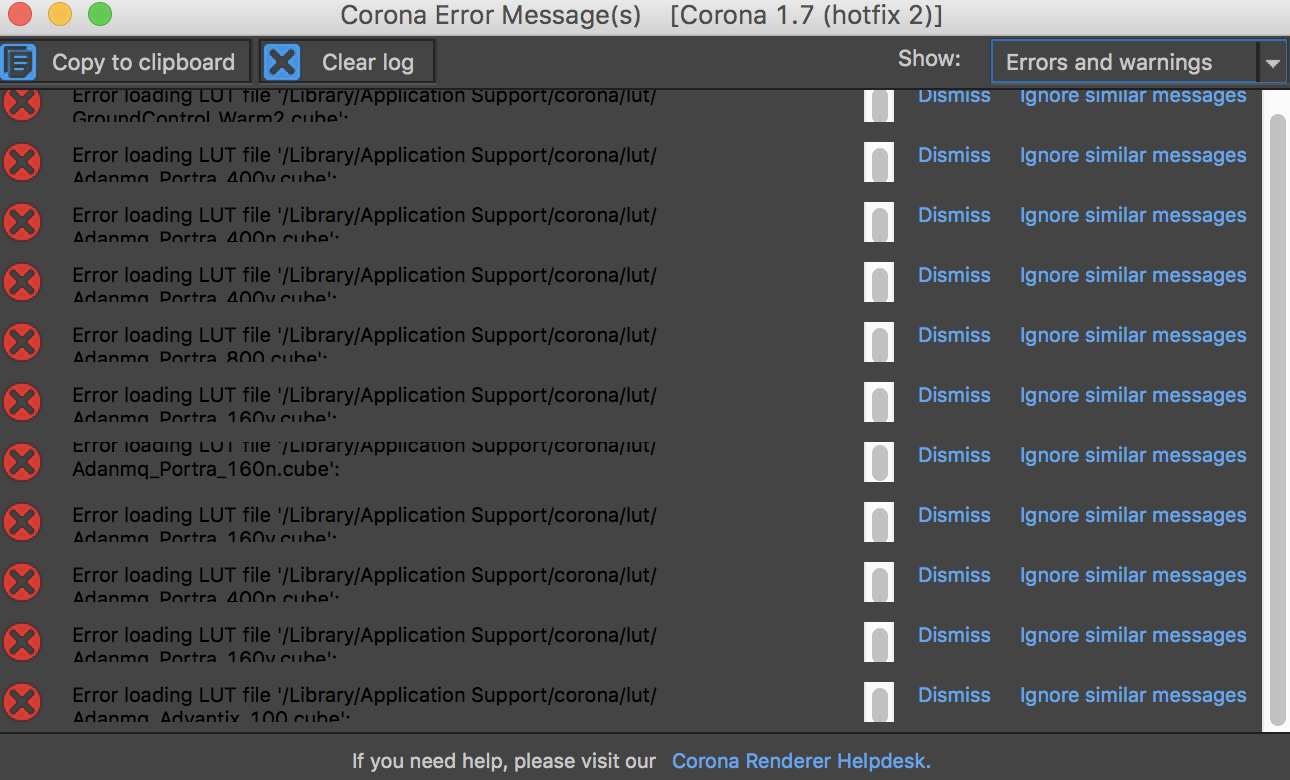The height and width of the screenshot is (780, 1290).
Task: Click the message scrollbar in the Adanmq_Advantix_100.cube row
Action: (879, 702)
